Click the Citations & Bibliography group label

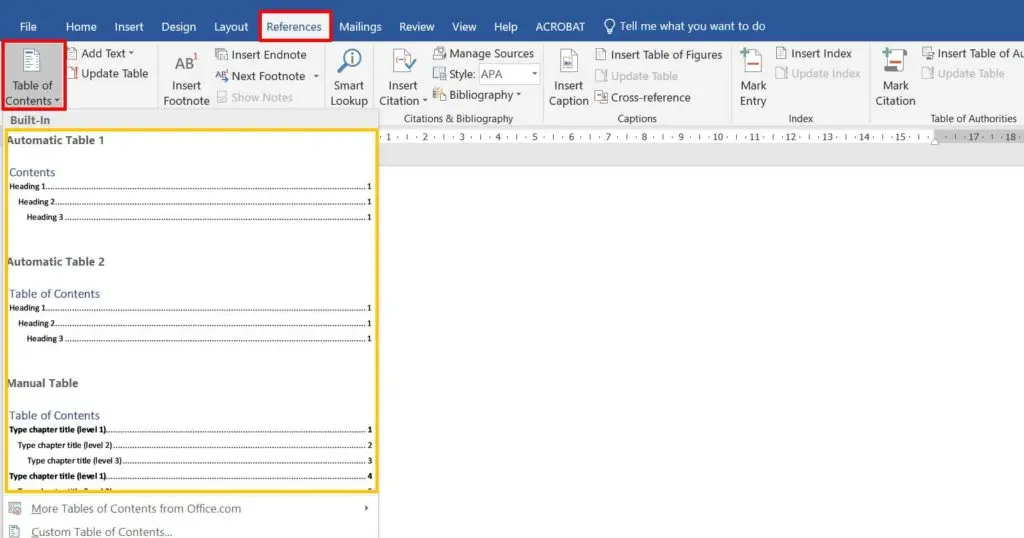(458, 118)
